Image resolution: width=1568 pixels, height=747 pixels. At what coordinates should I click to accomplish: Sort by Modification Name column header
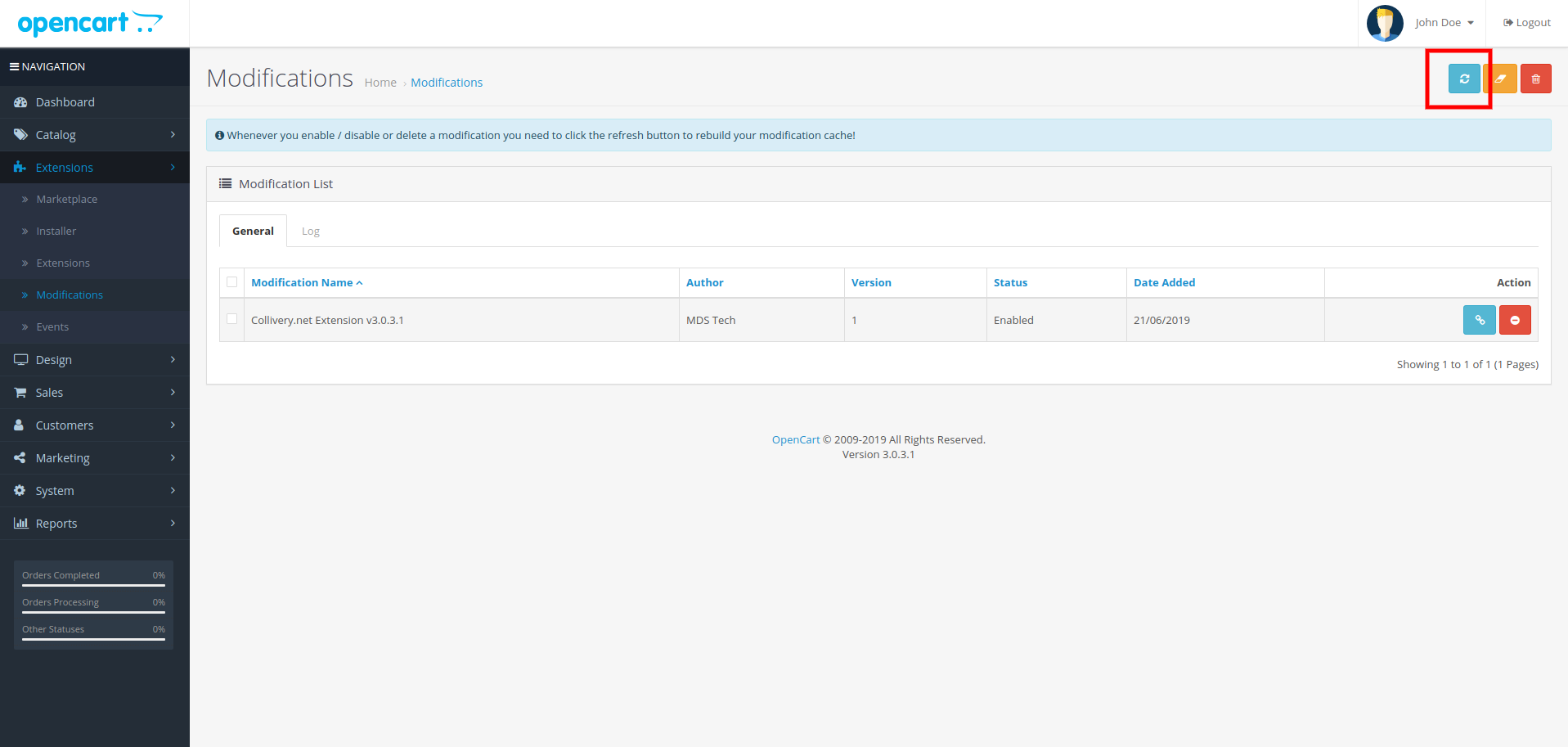point(302,283)
